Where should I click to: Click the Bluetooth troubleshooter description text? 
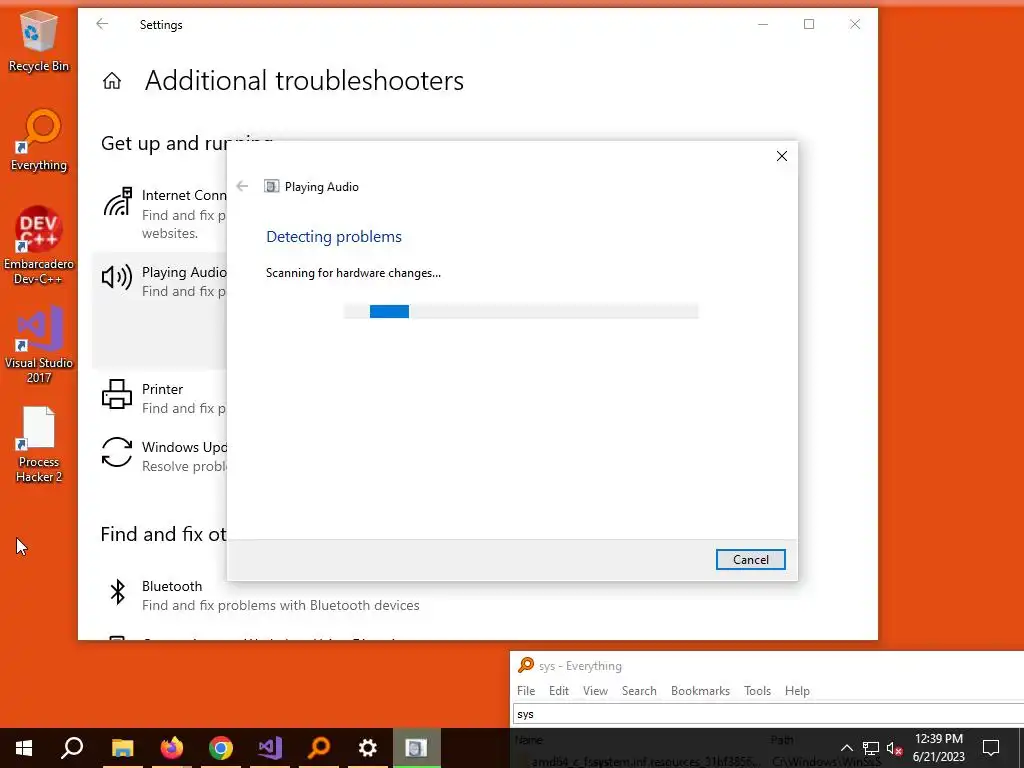281,605
